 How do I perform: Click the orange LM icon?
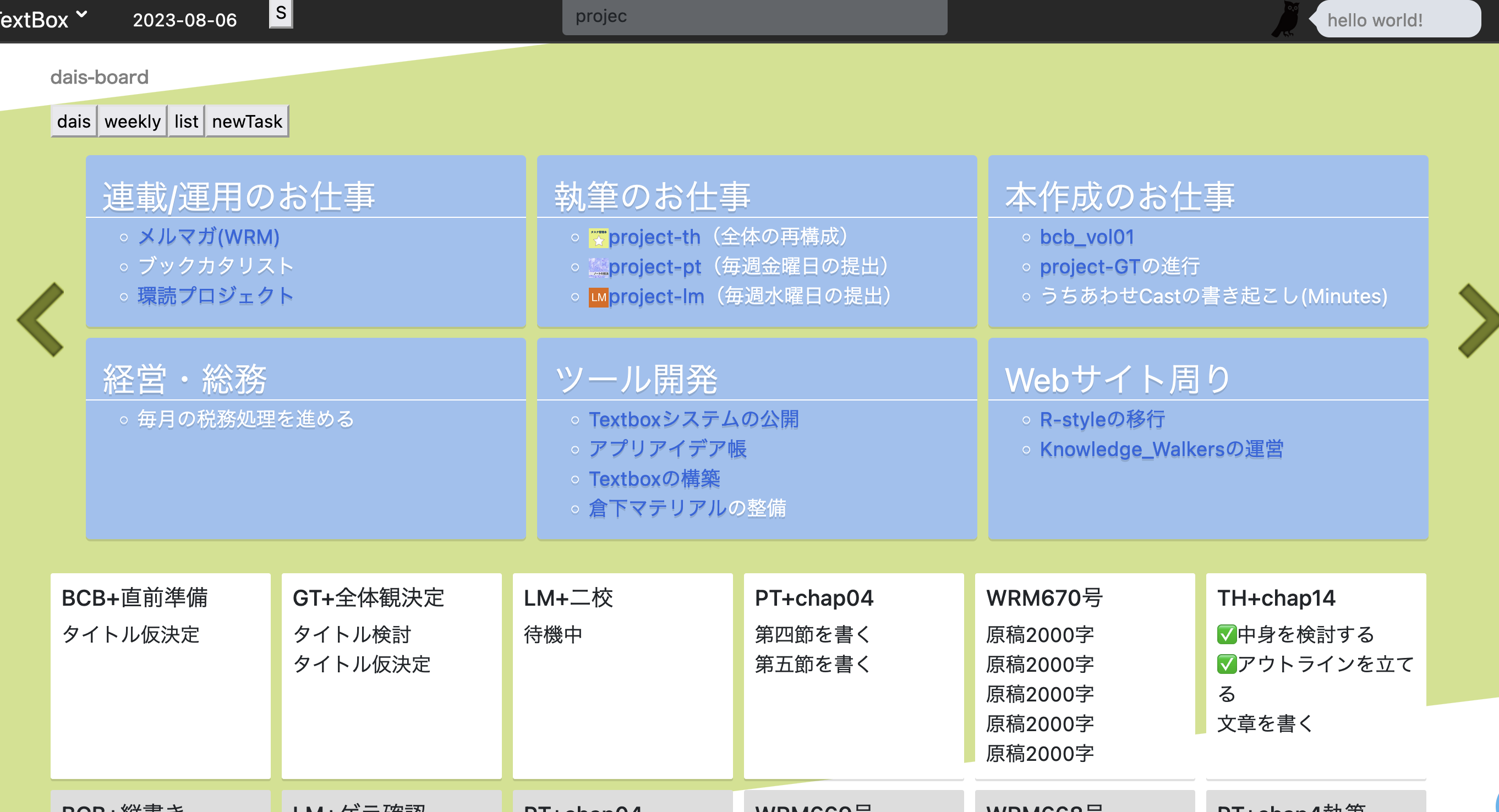(598, 297)
